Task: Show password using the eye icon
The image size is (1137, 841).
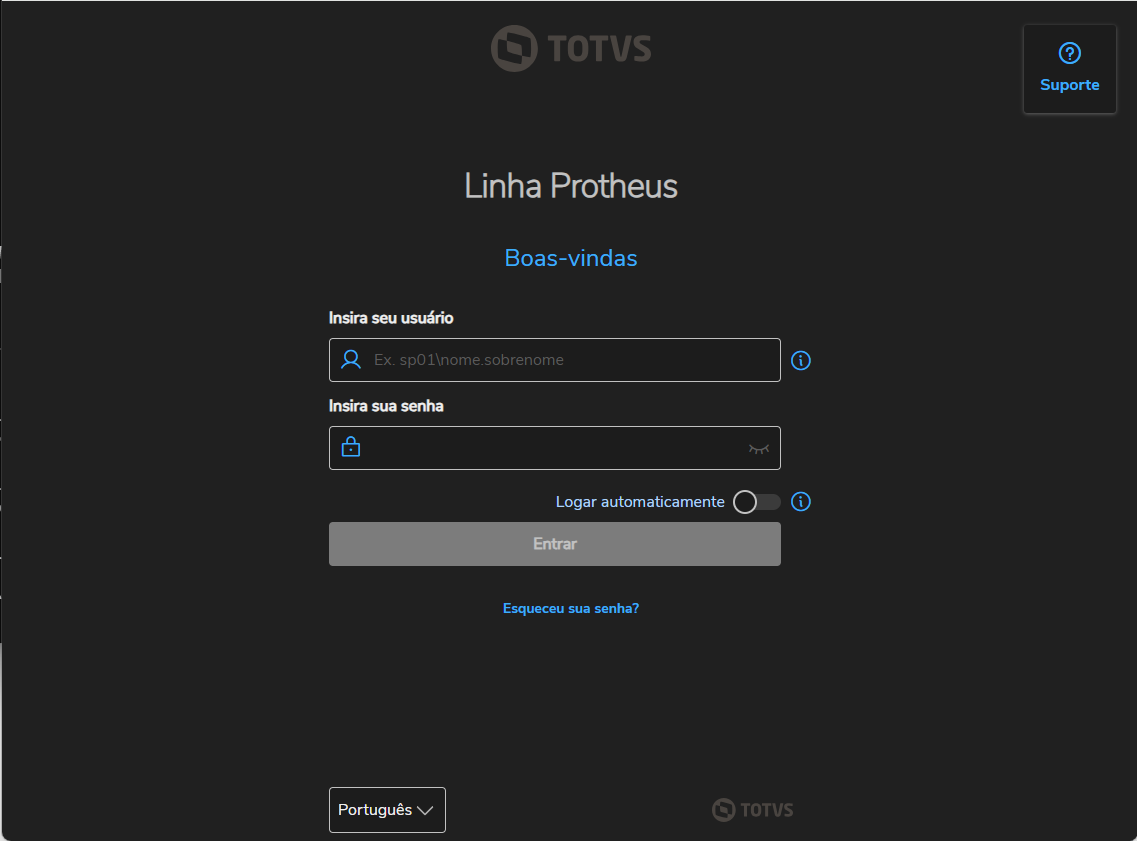Action: coord(759,449)
